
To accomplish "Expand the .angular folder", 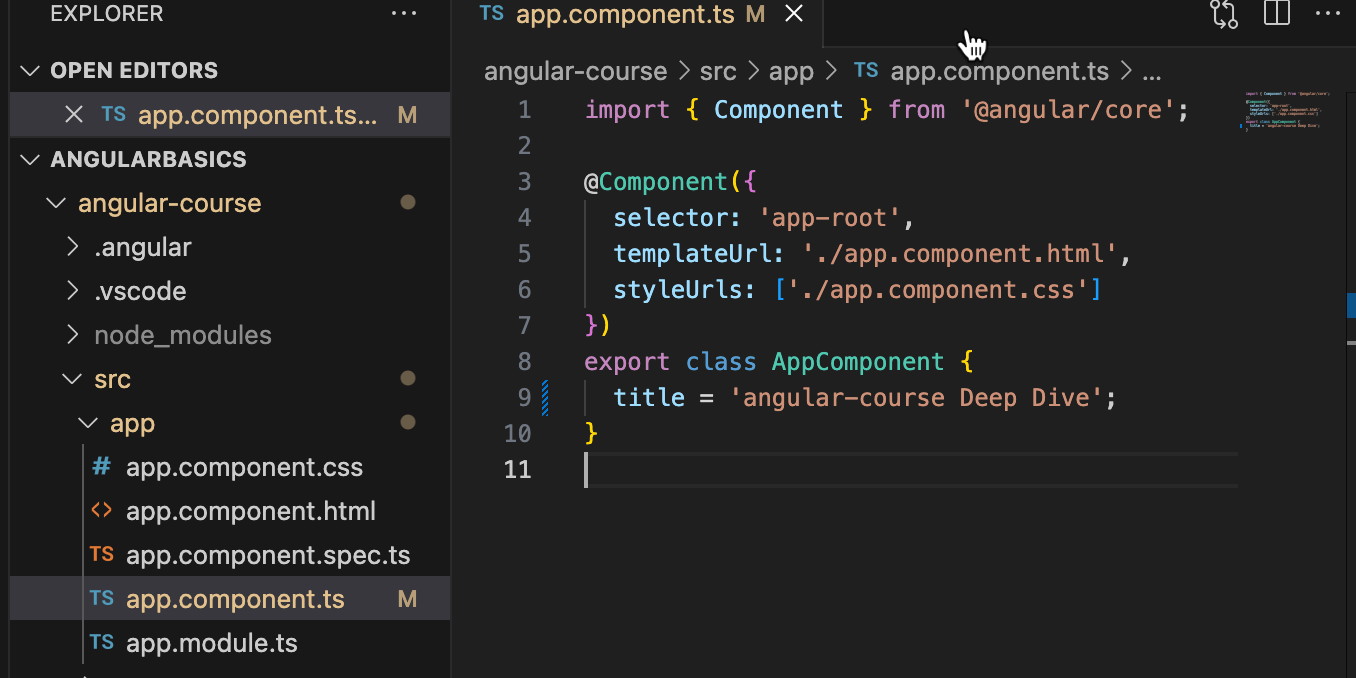I will tap(142, 247).
